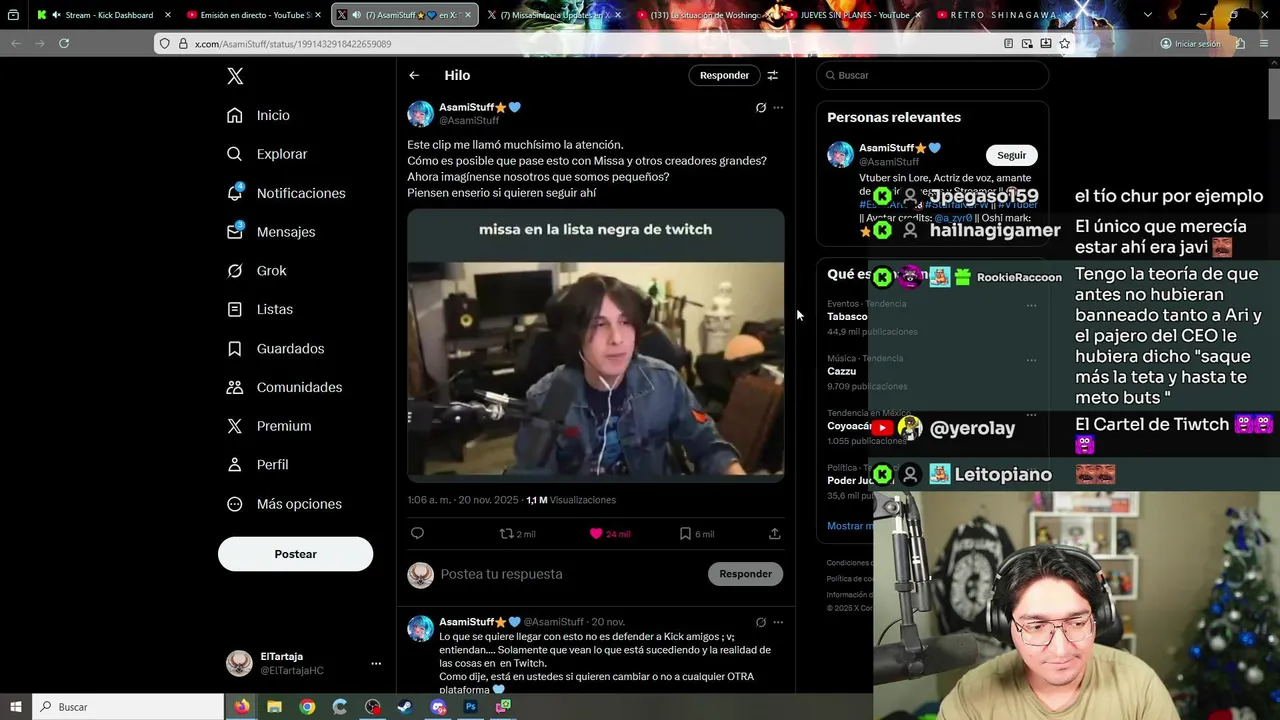Open Tabasco trend options dots
Viewport: 1280px width, 720px height.
point(1031,305)
